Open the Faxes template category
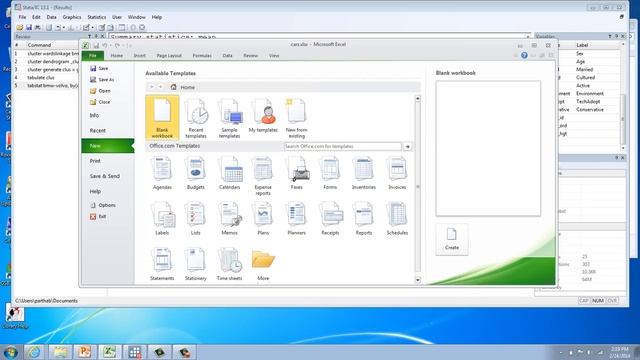The height and width of the screenshot is (360, 640). pos(297,173)
